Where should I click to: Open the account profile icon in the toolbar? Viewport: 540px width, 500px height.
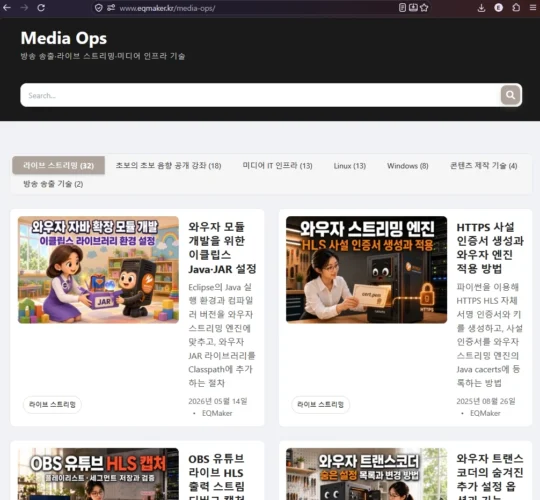(x=498, y=8)
